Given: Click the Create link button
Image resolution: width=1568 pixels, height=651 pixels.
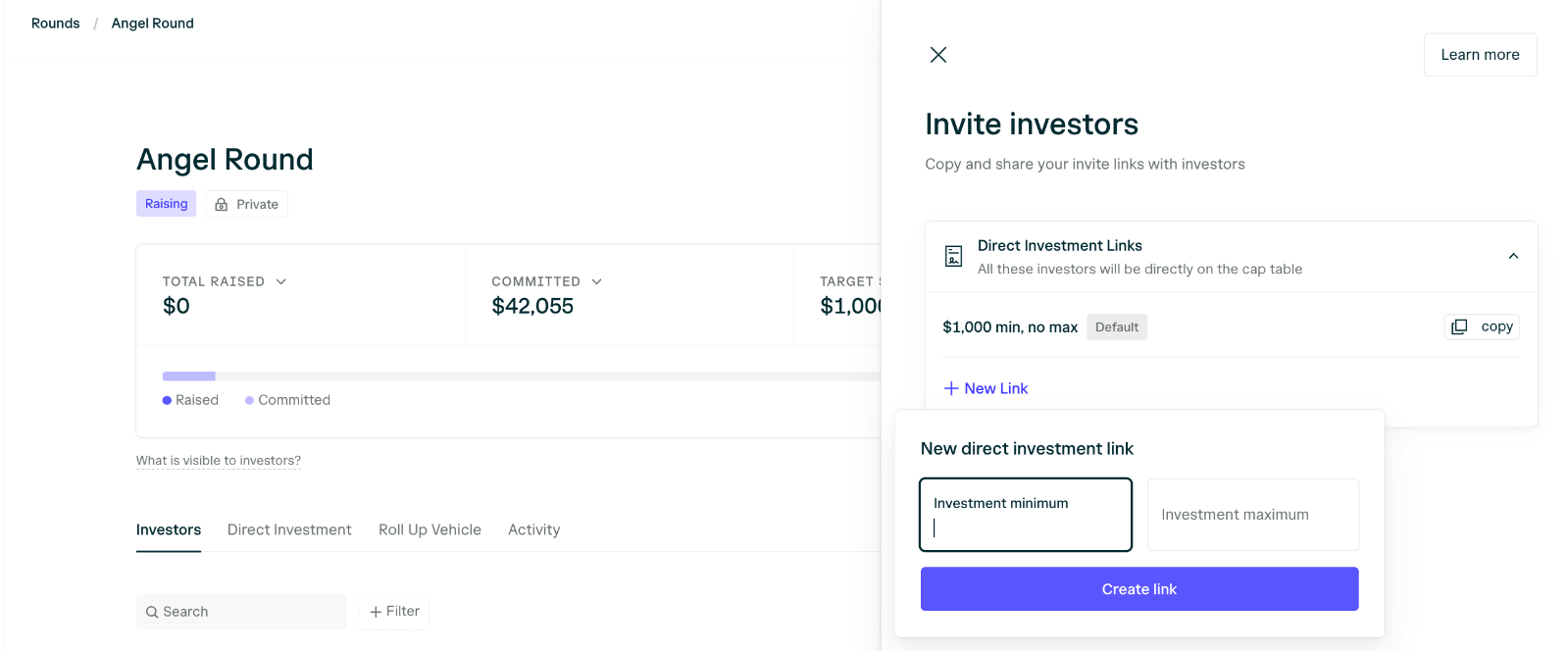Looking at the screenshot, I should coord(1139,589).
